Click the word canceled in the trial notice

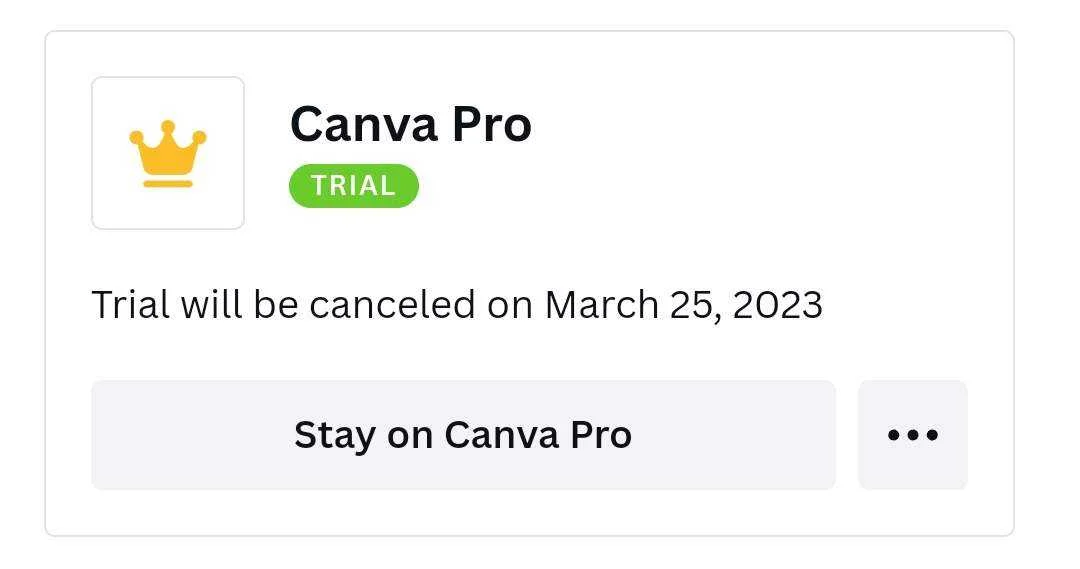click(x=392, y=304)
